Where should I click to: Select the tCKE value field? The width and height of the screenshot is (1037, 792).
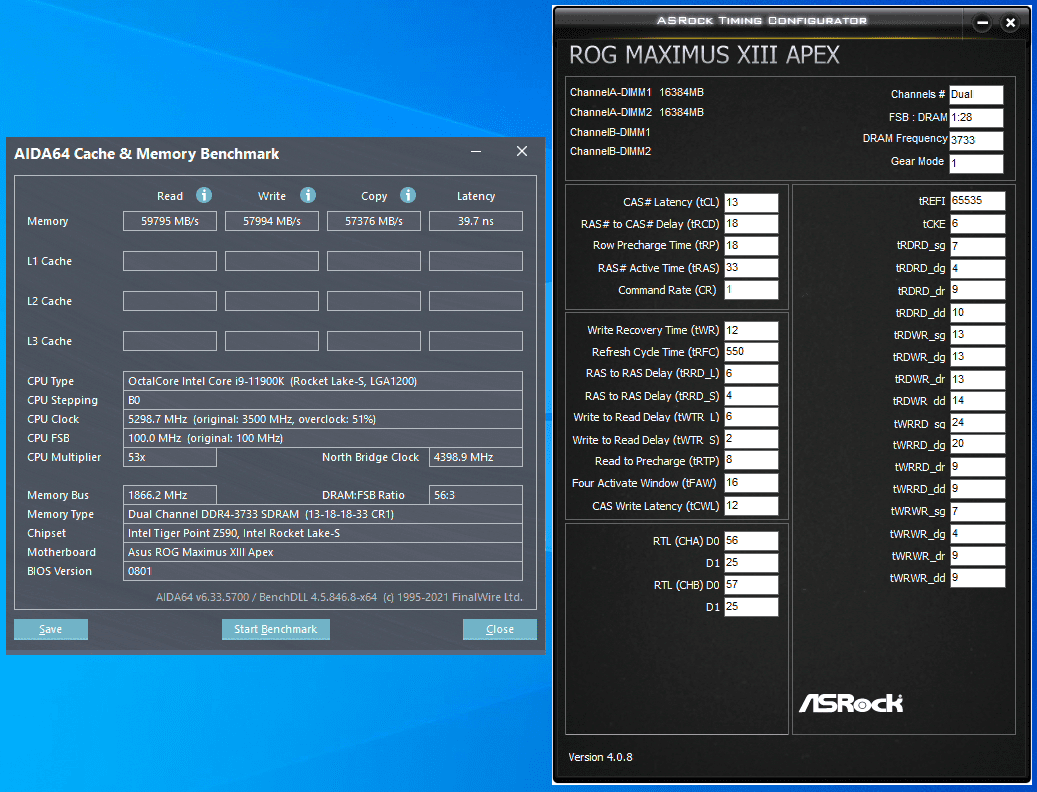977,223
